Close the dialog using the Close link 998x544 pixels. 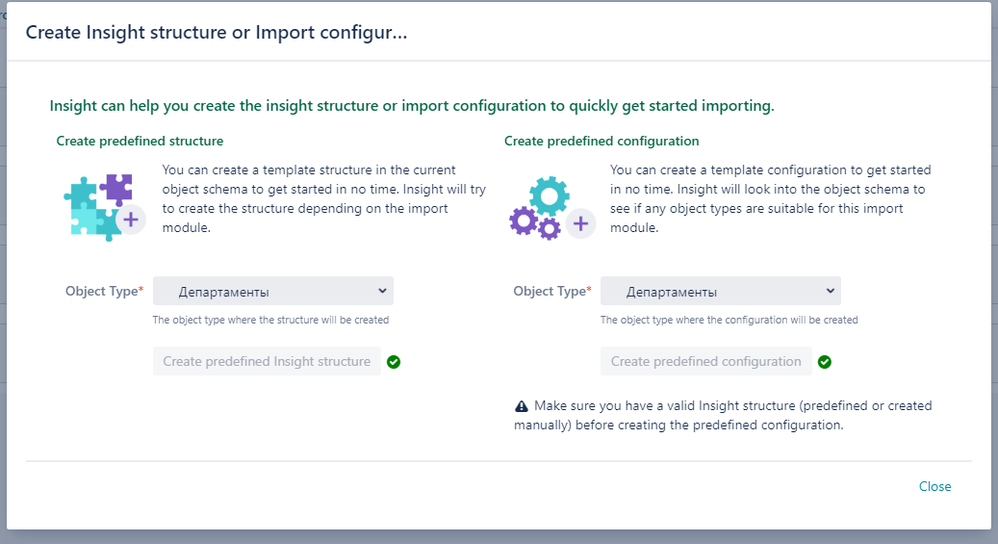click(935, 486)
